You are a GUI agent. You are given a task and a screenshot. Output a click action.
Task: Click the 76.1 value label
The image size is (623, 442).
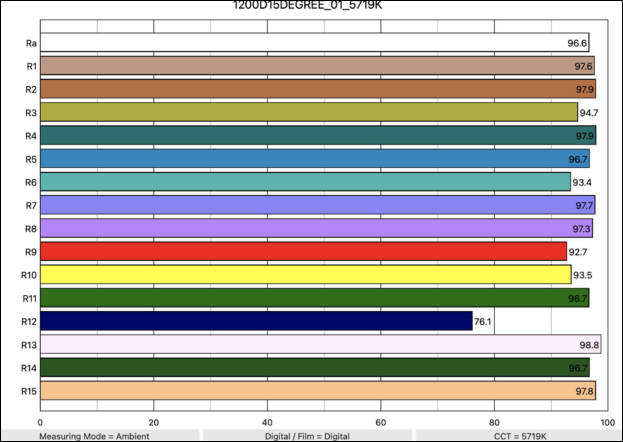pos(483,322)
